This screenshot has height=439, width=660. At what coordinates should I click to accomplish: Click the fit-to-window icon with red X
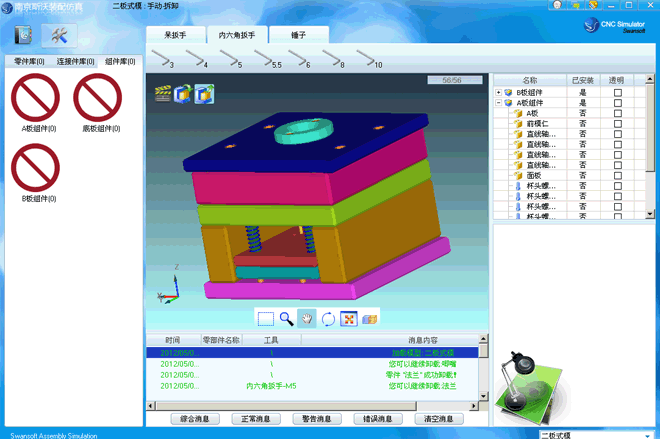point(349,319)
